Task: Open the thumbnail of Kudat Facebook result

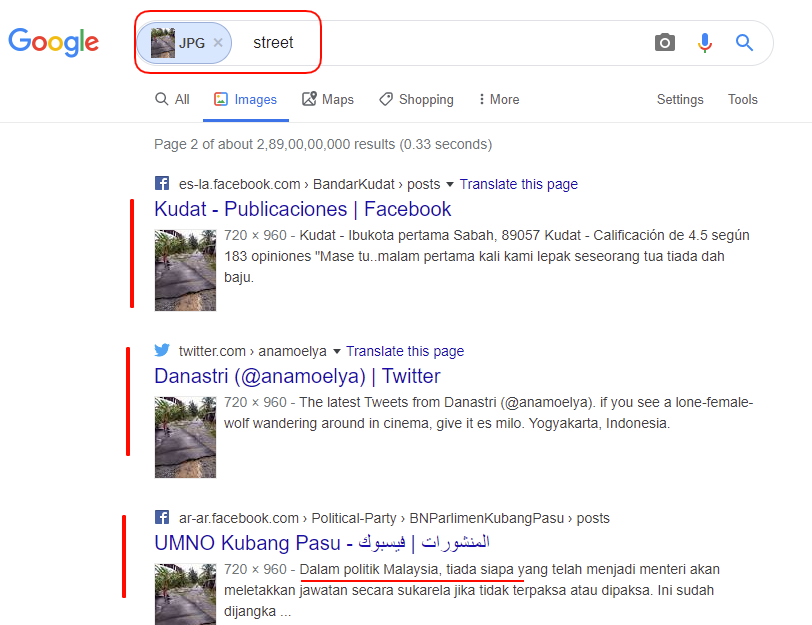Action: point(185,270)
